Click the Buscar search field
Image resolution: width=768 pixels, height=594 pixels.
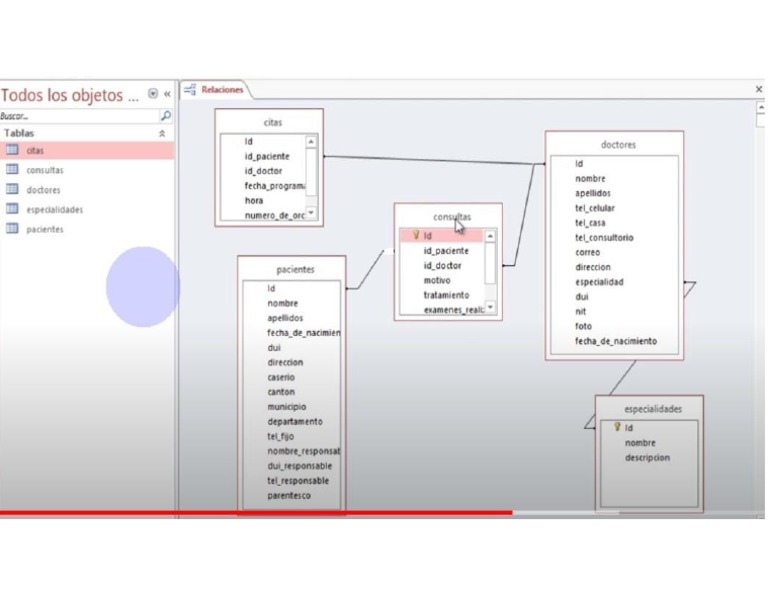[x=79, y=116]
